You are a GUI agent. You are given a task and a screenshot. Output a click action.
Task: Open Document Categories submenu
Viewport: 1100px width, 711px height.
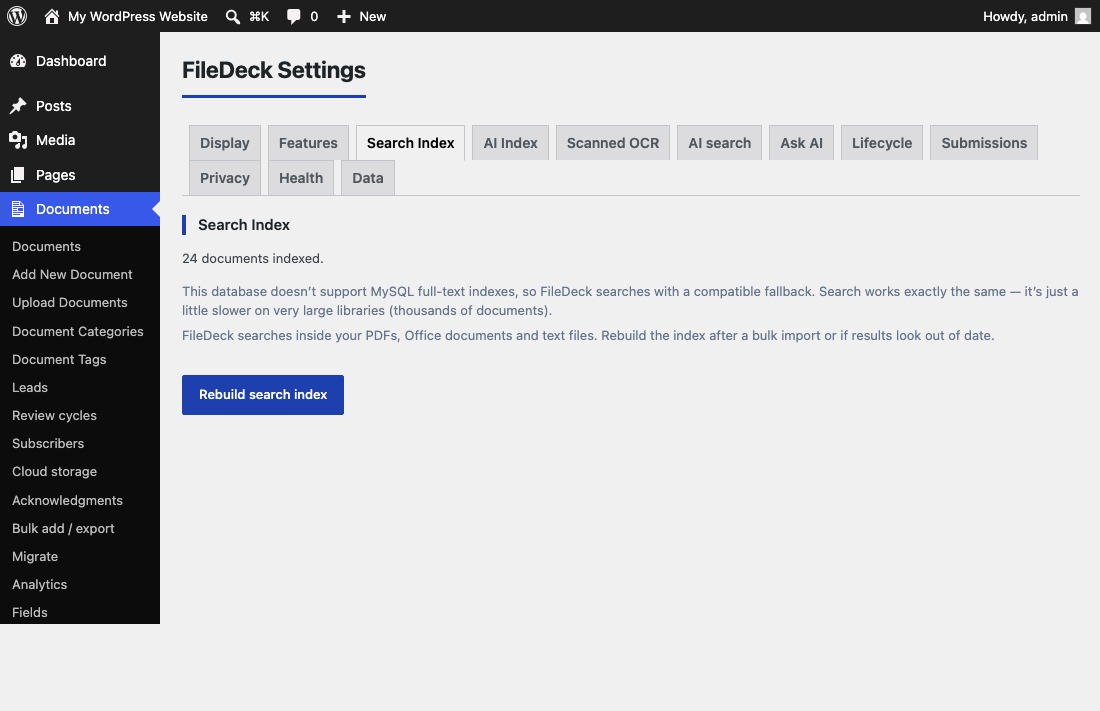tap(77, 331)
